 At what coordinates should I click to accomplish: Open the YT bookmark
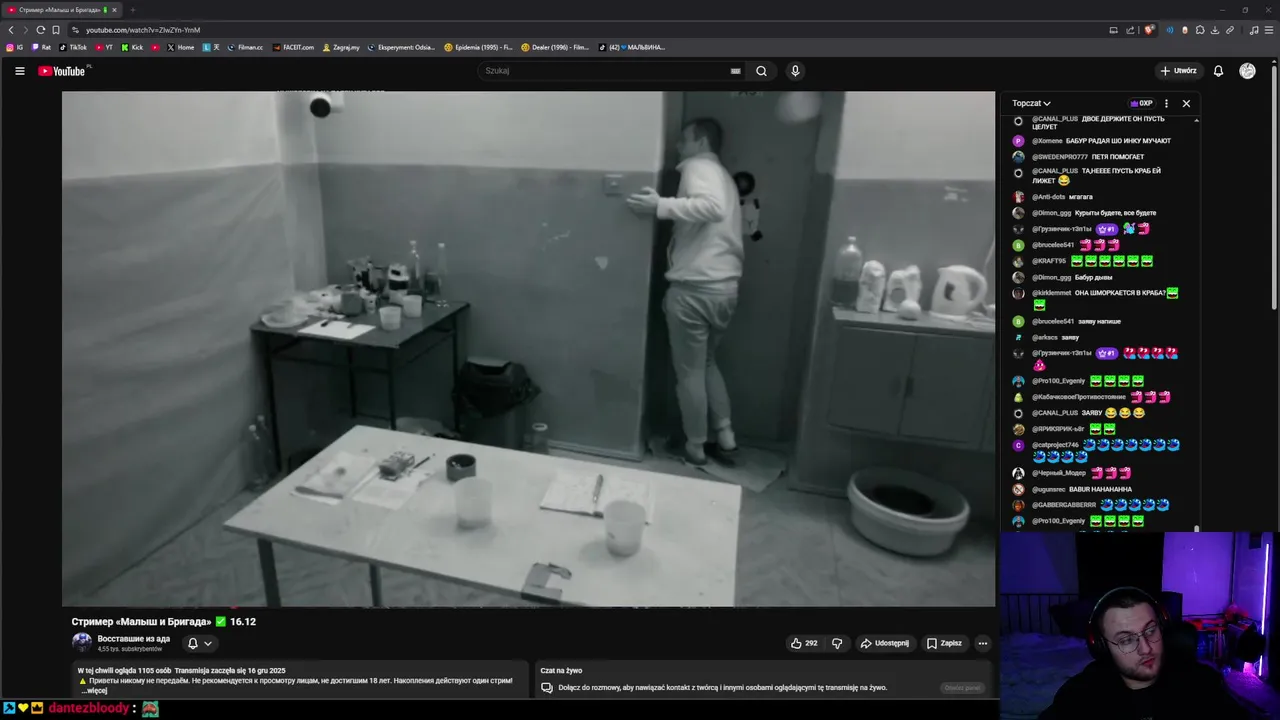105,47
